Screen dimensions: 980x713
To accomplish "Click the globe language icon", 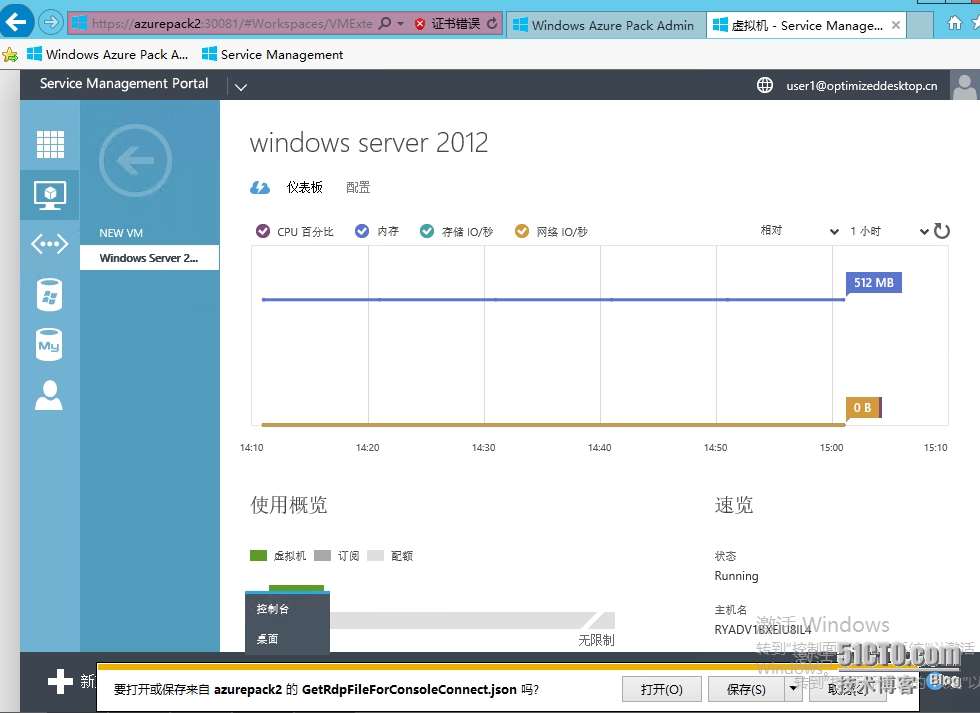I will point(765,85).
